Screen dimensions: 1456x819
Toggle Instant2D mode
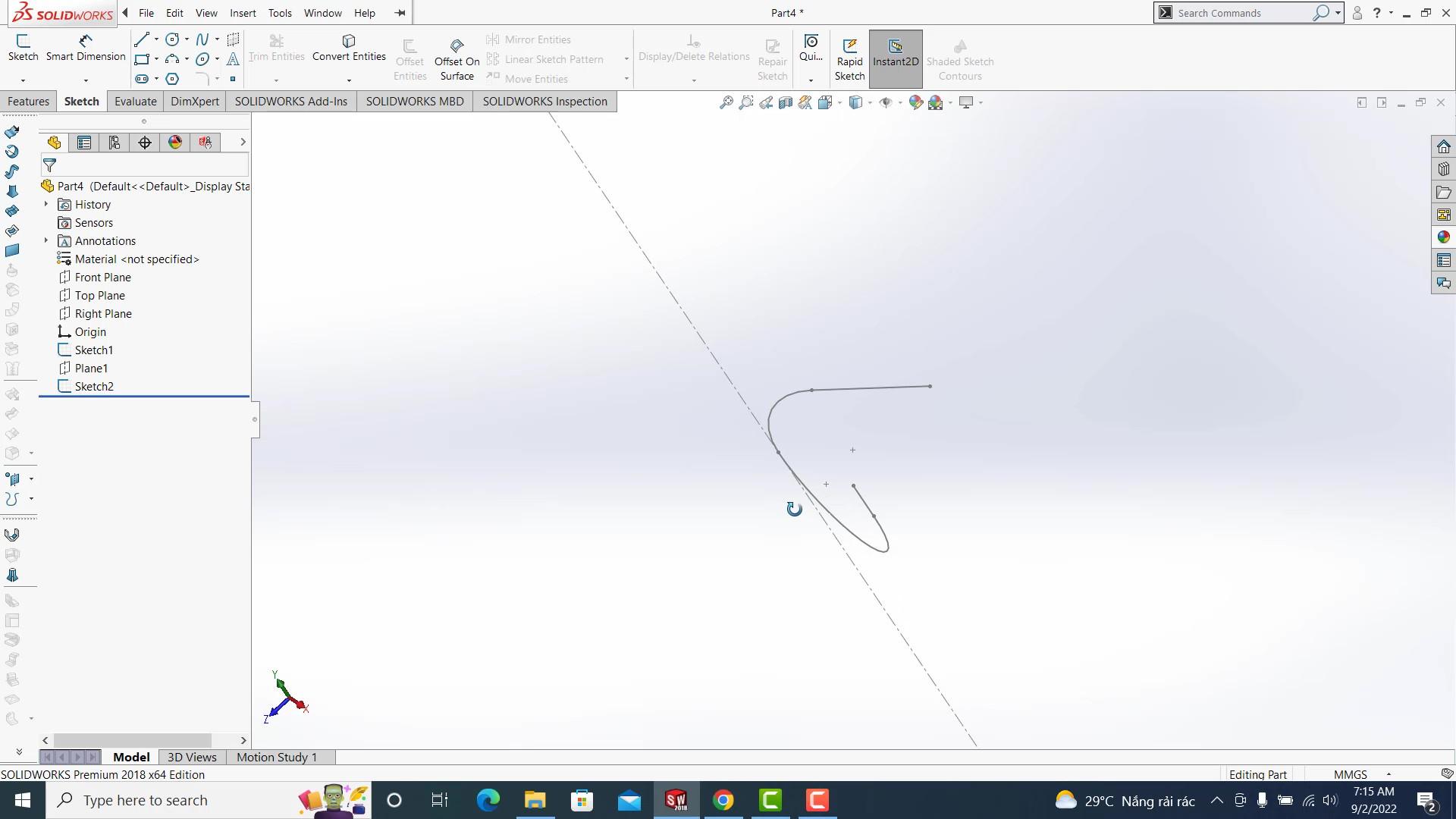click(896, 59)
